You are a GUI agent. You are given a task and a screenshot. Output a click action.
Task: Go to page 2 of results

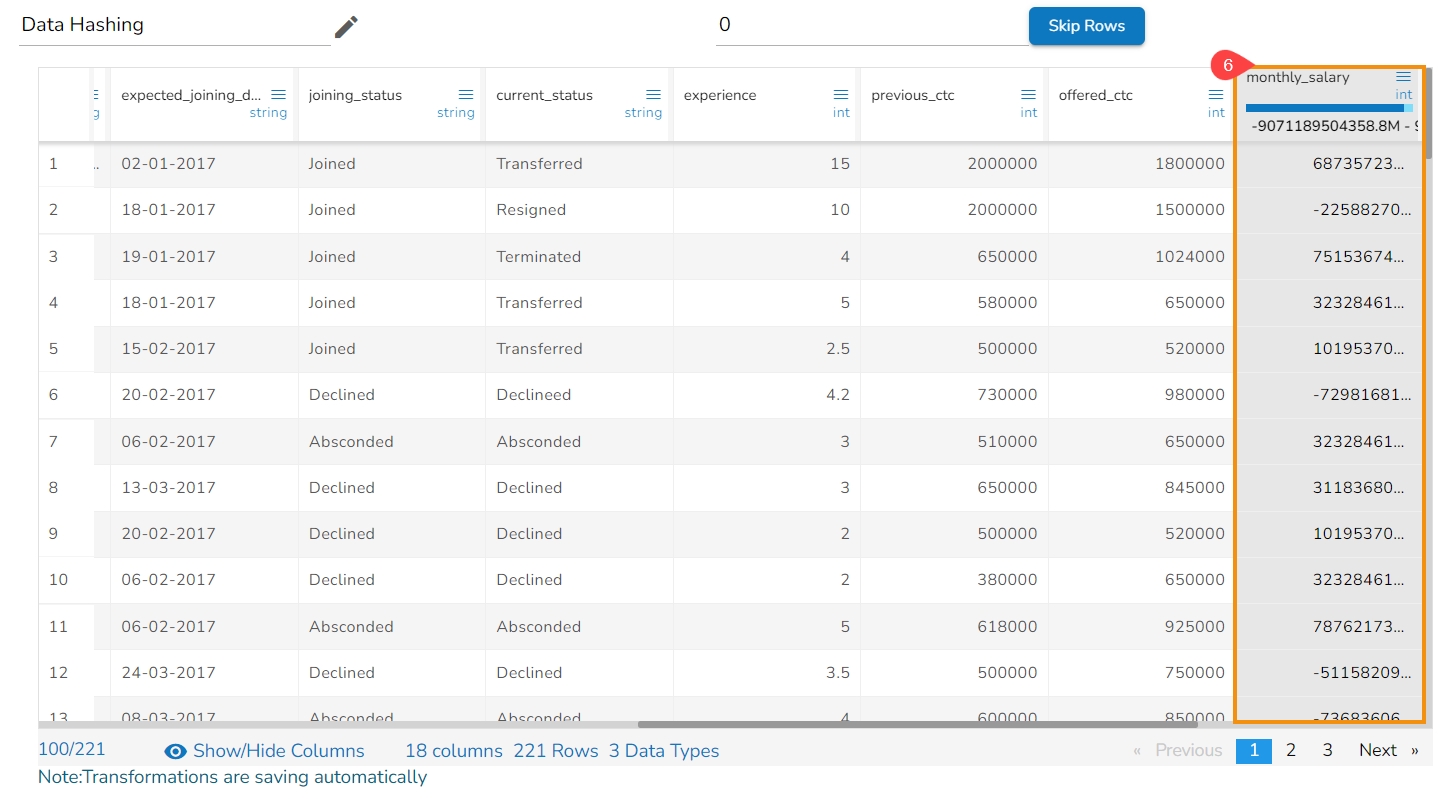pos(1291,750)
